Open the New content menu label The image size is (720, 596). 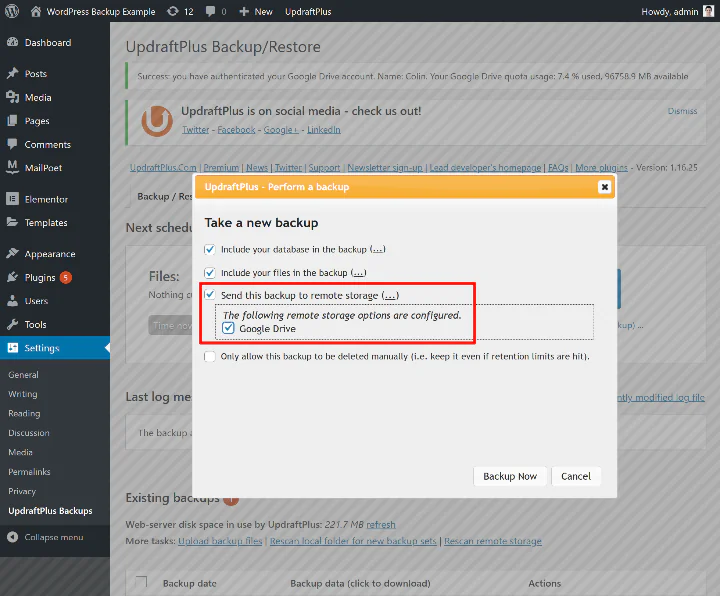pyautogui.click(x=264, y=11)
